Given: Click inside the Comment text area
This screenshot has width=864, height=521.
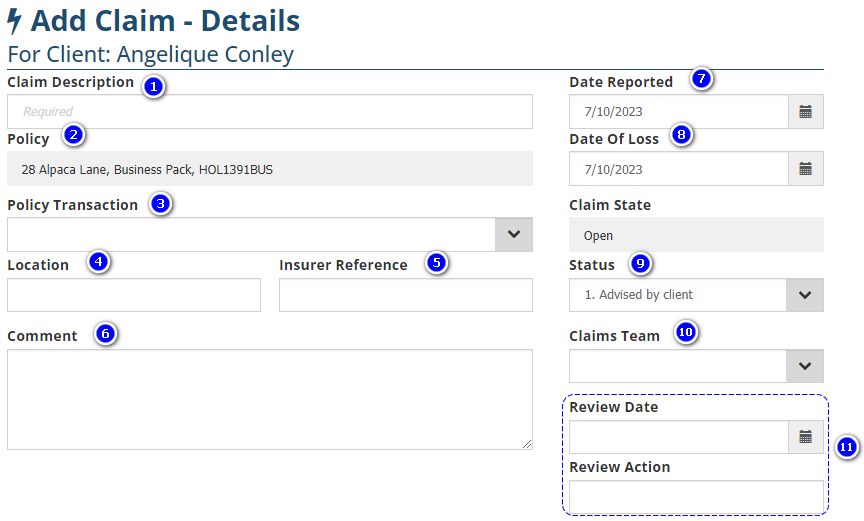Looking at the screenshot, I should (x=269, y=399).
